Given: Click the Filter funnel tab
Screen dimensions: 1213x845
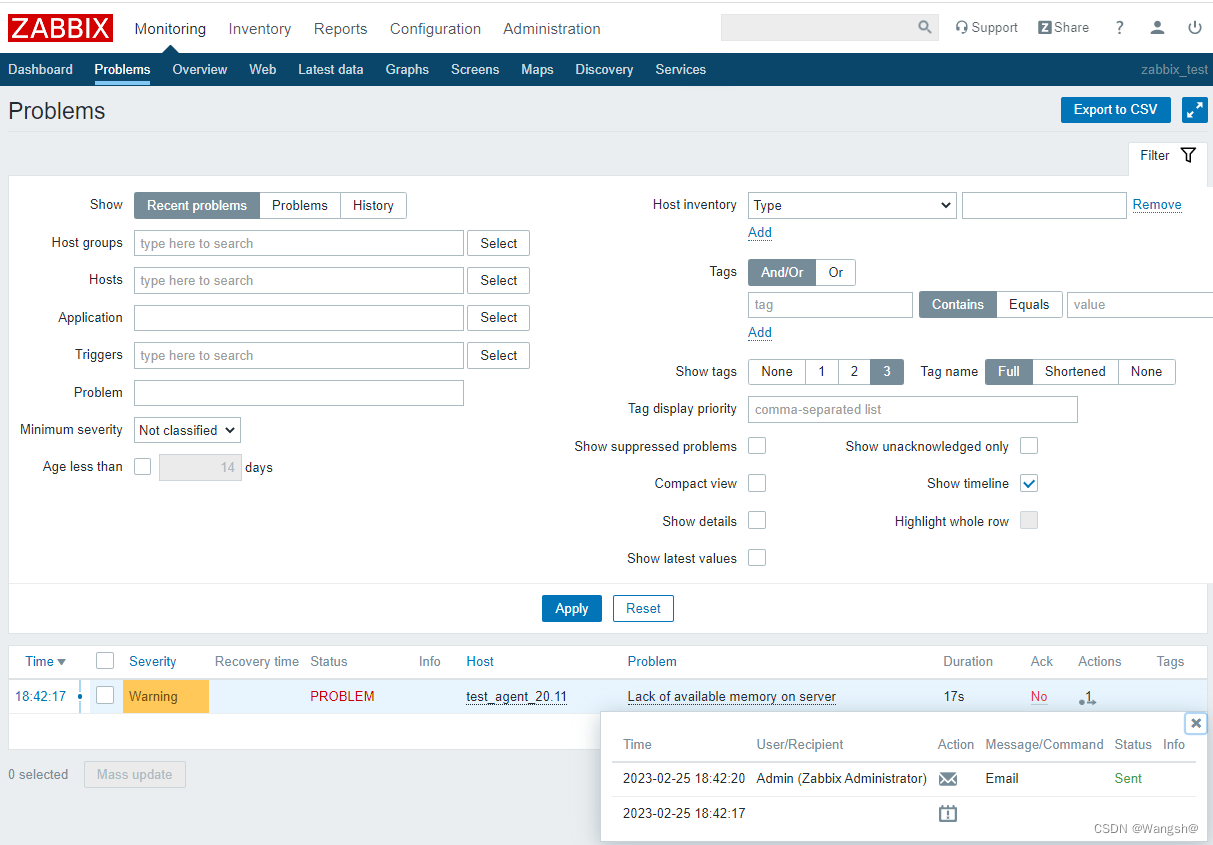Looking at the screenshot, I should pyautogui.click(x=1168, y=156).
